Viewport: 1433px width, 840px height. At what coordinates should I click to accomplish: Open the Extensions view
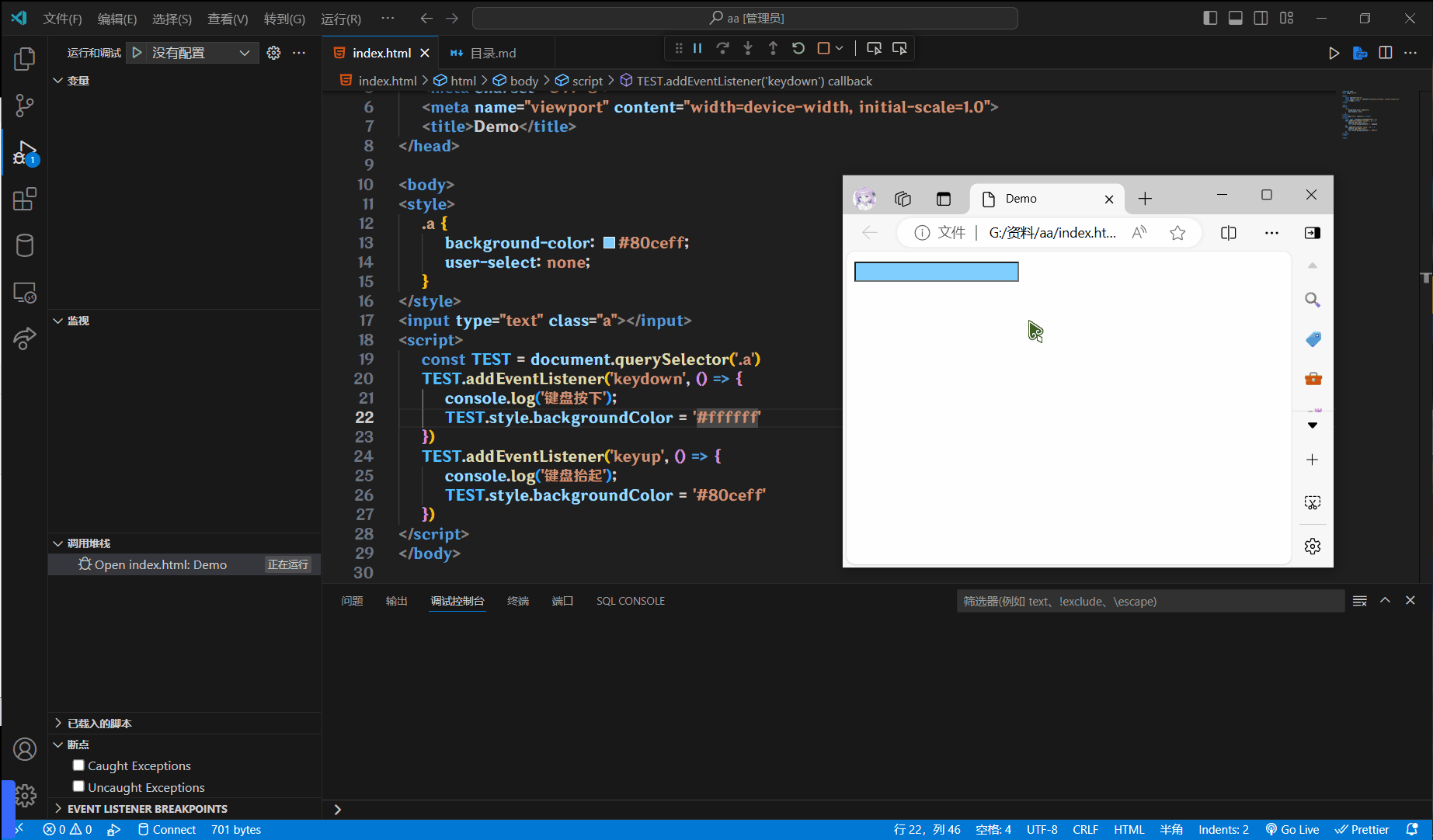coord(25,200)
